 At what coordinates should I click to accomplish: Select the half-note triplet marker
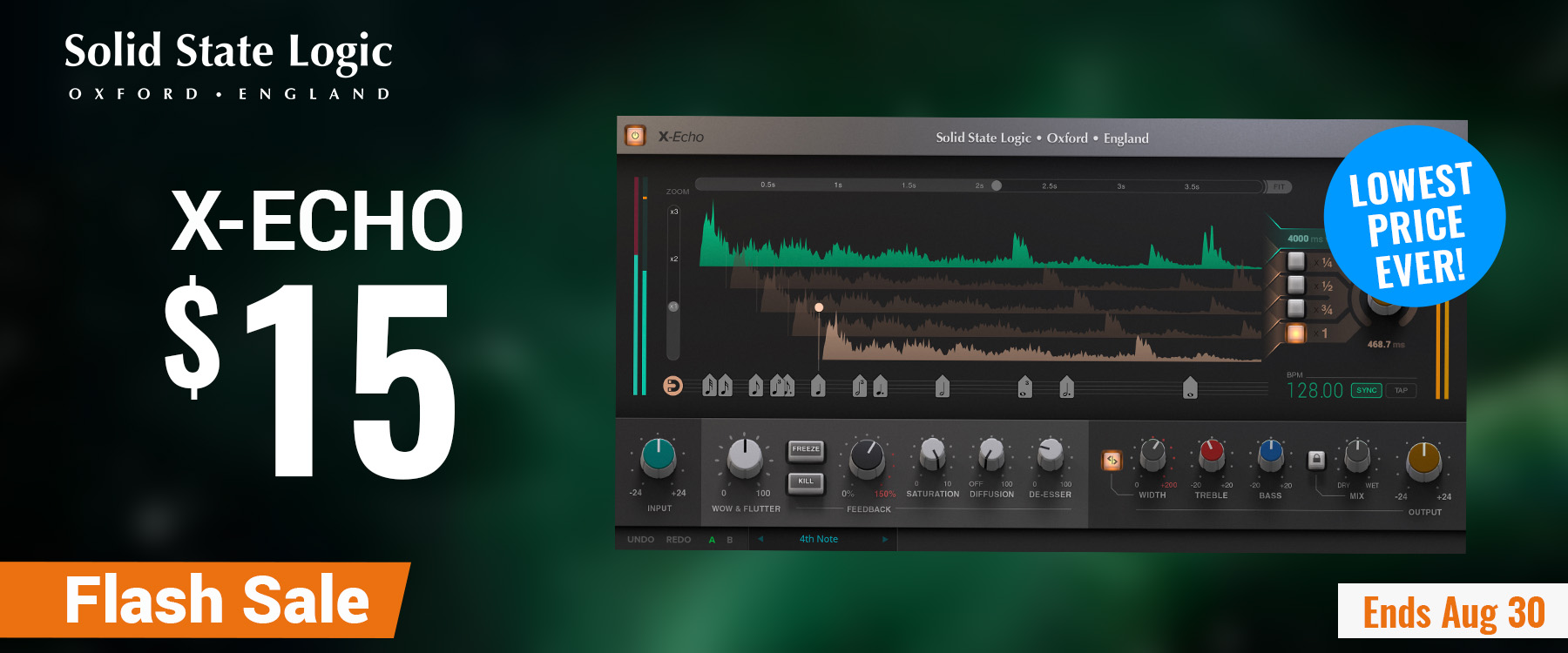(860, 385)
